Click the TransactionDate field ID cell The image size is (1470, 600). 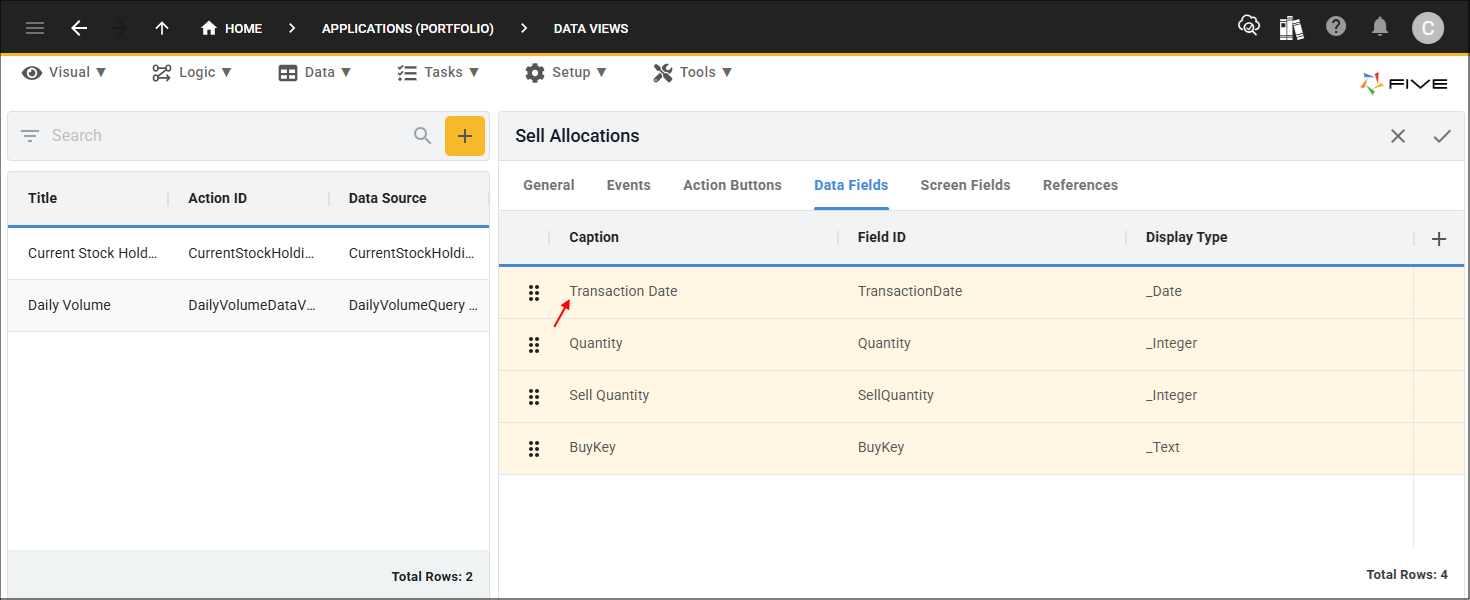click(x=910, y=291)
